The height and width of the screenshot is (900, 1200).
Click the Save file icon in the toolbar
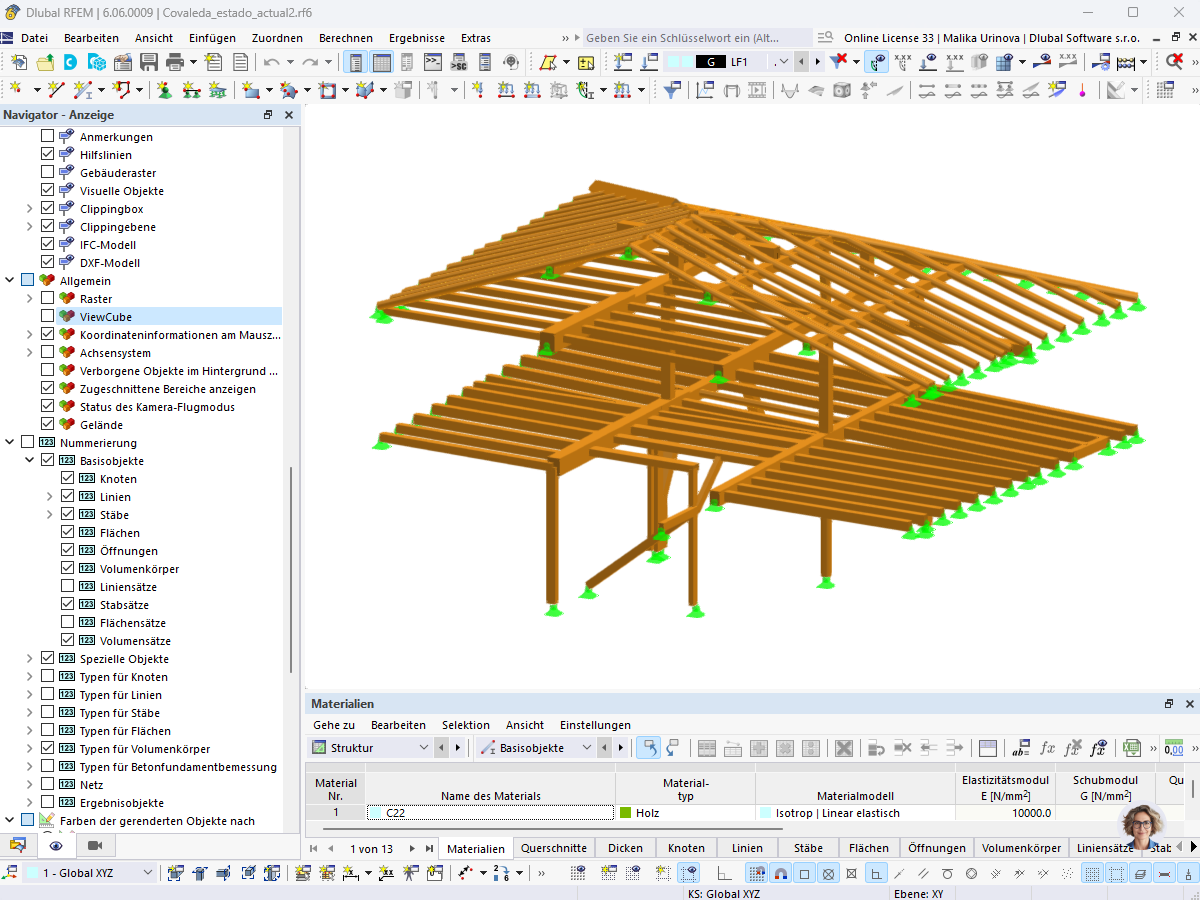pyautogui.click(x=149, y=62)
